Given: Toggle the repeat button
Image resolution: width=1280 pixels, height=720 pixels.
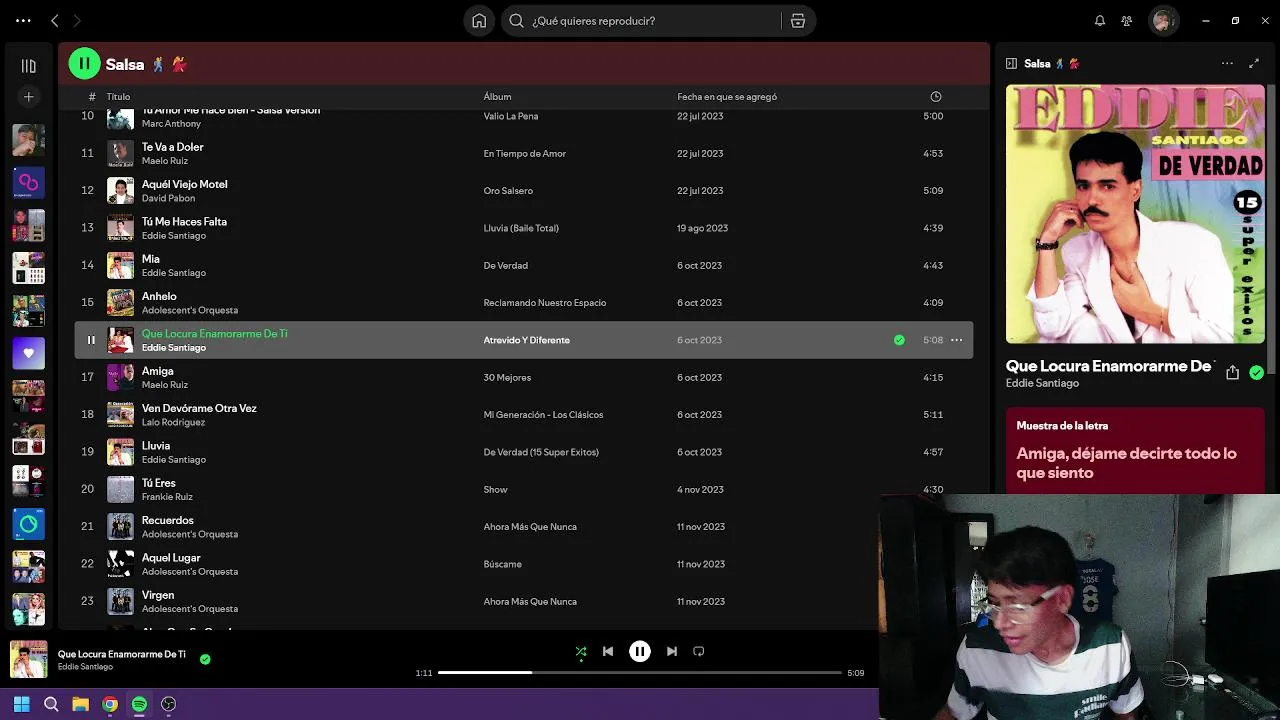Looking at the screenshot, I should pyautogui.click(x=699, y=651).
